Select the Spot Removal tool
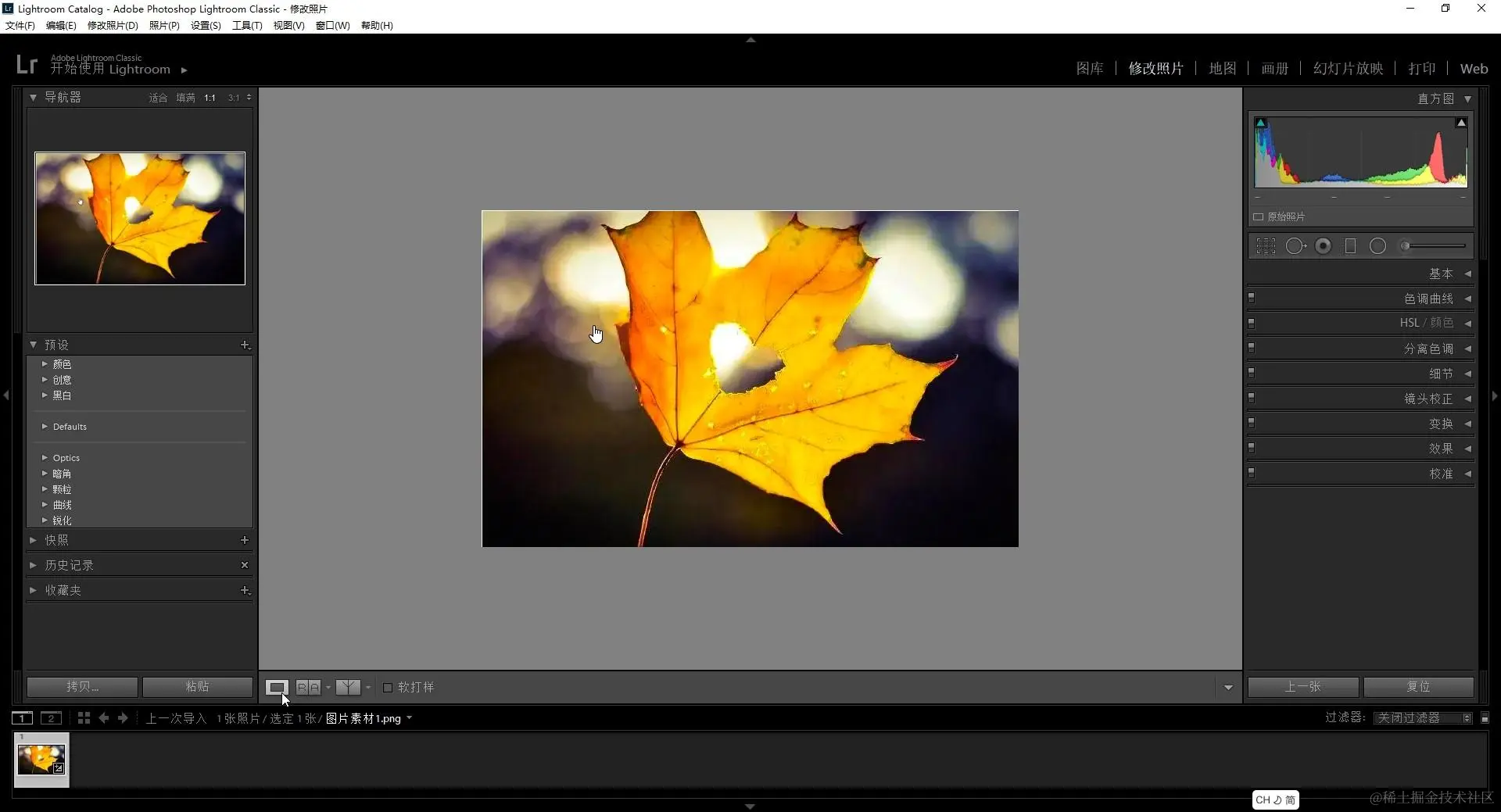 coord(1295,246)
